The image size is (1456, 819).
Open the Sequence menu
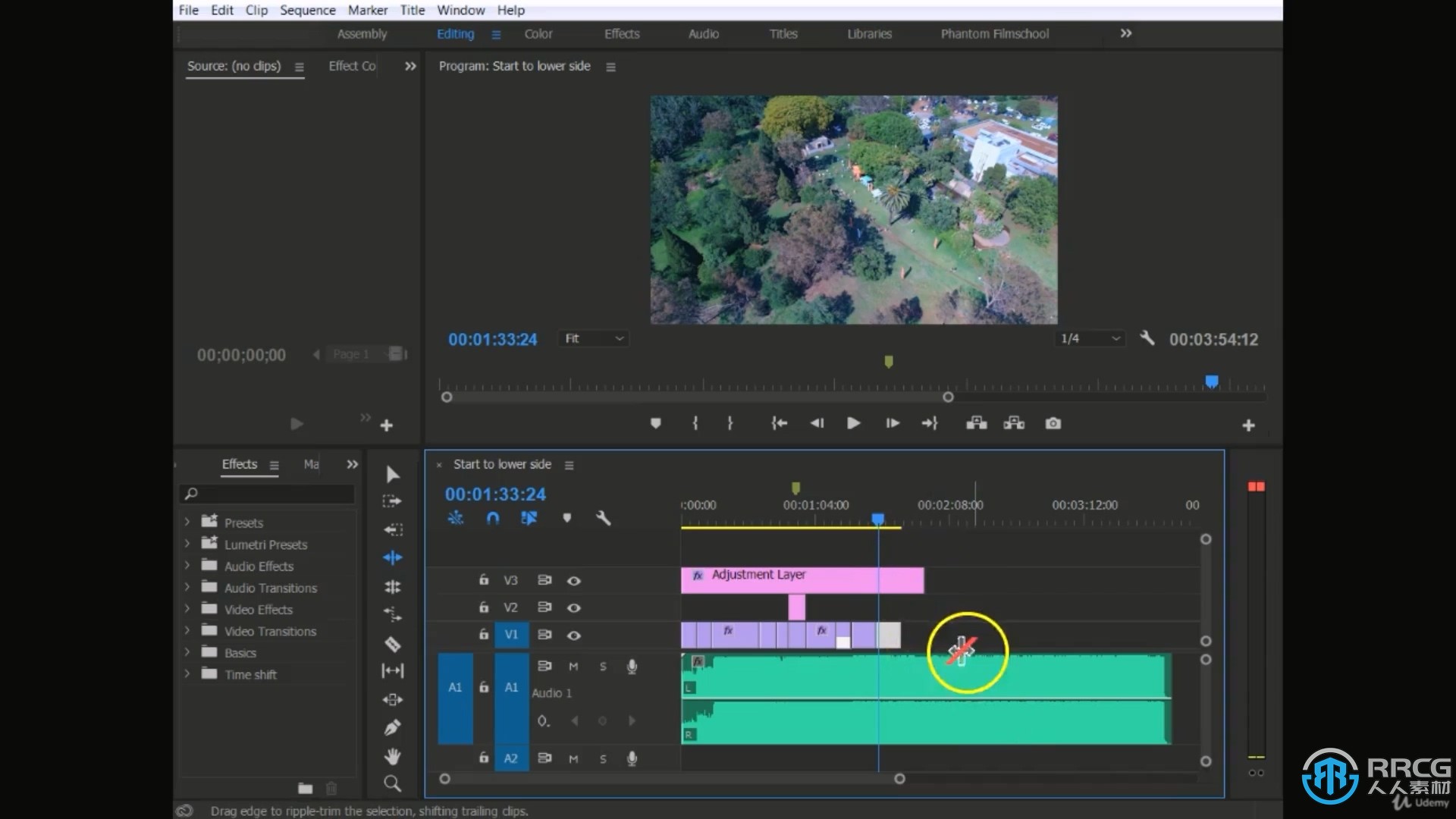click(306, 10)
